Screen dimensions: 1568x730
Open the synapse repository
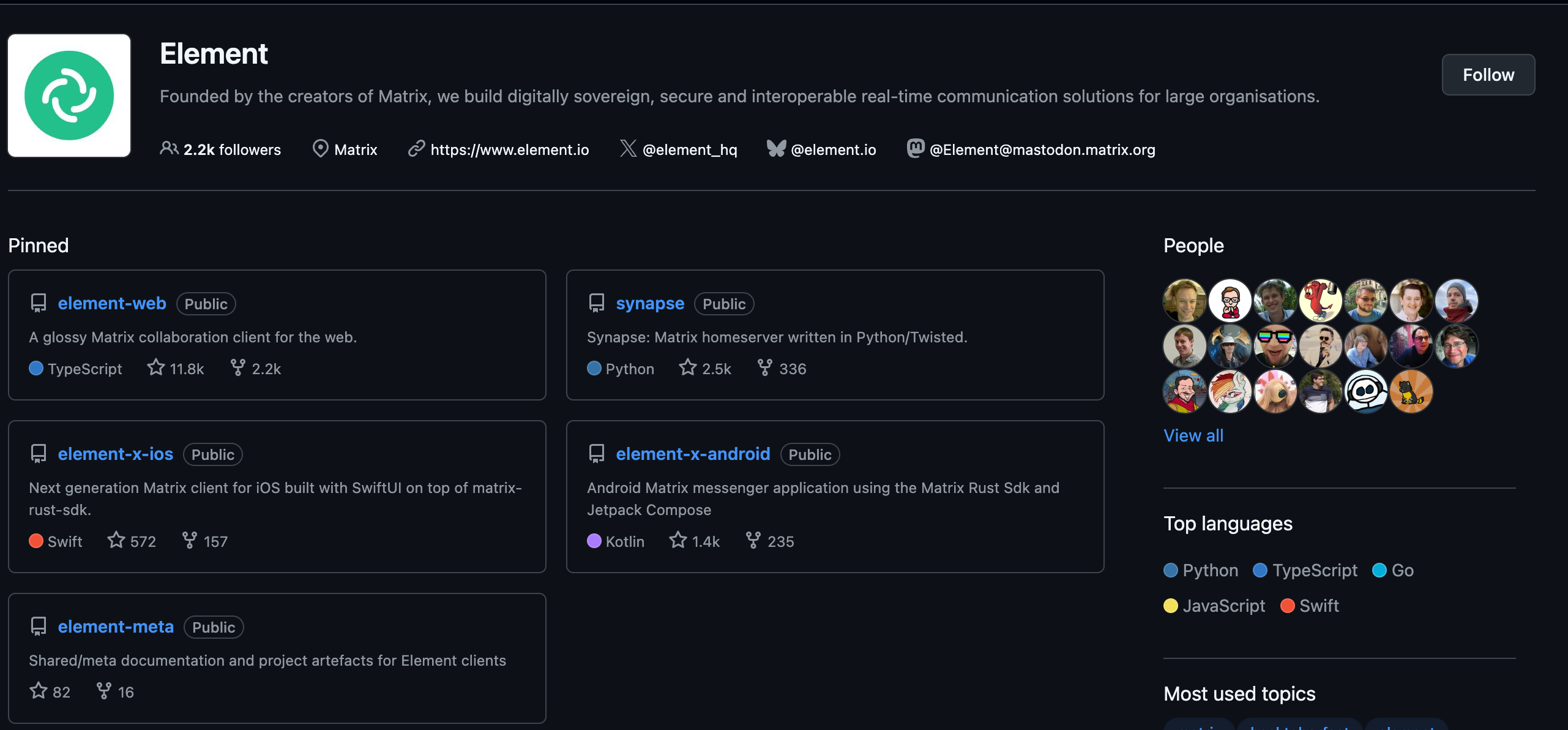click(650, 303)
